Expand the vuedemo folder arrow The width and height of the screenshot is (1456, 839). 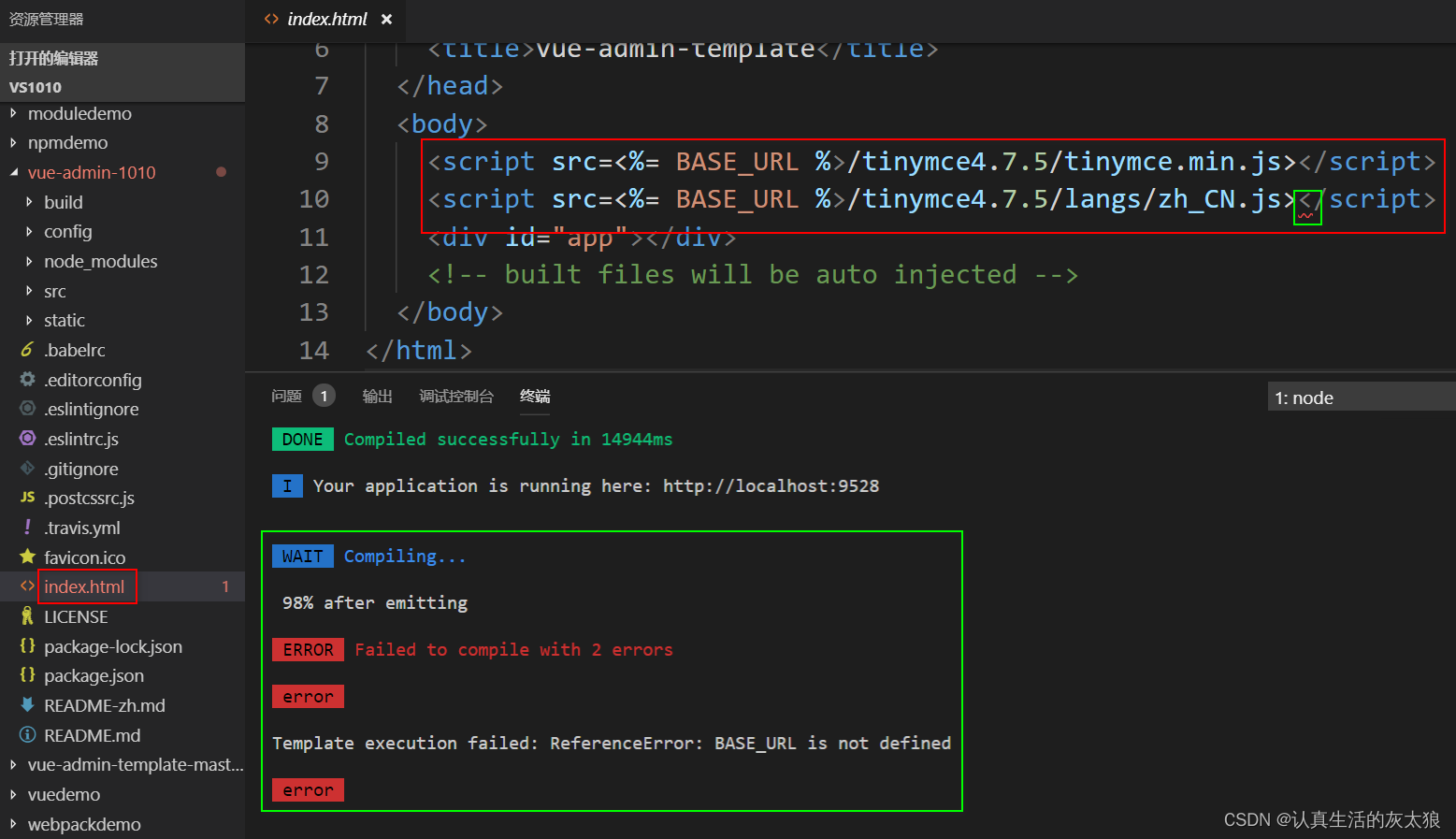point(13,795)
